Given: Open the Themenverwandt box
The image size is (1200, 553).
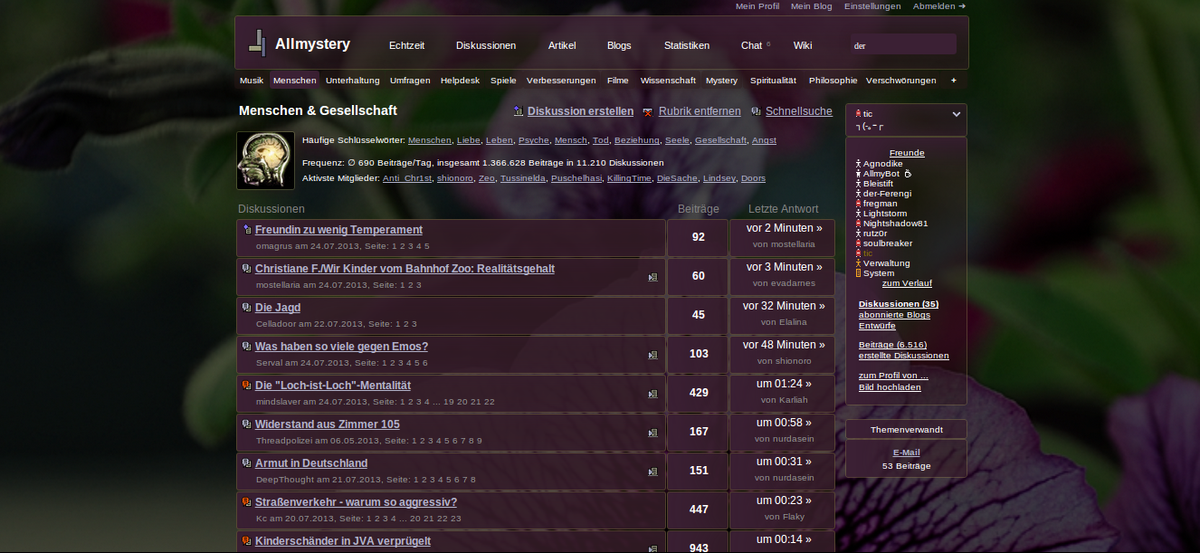Looking at the screenshot, I should click(x=906, y=429).
